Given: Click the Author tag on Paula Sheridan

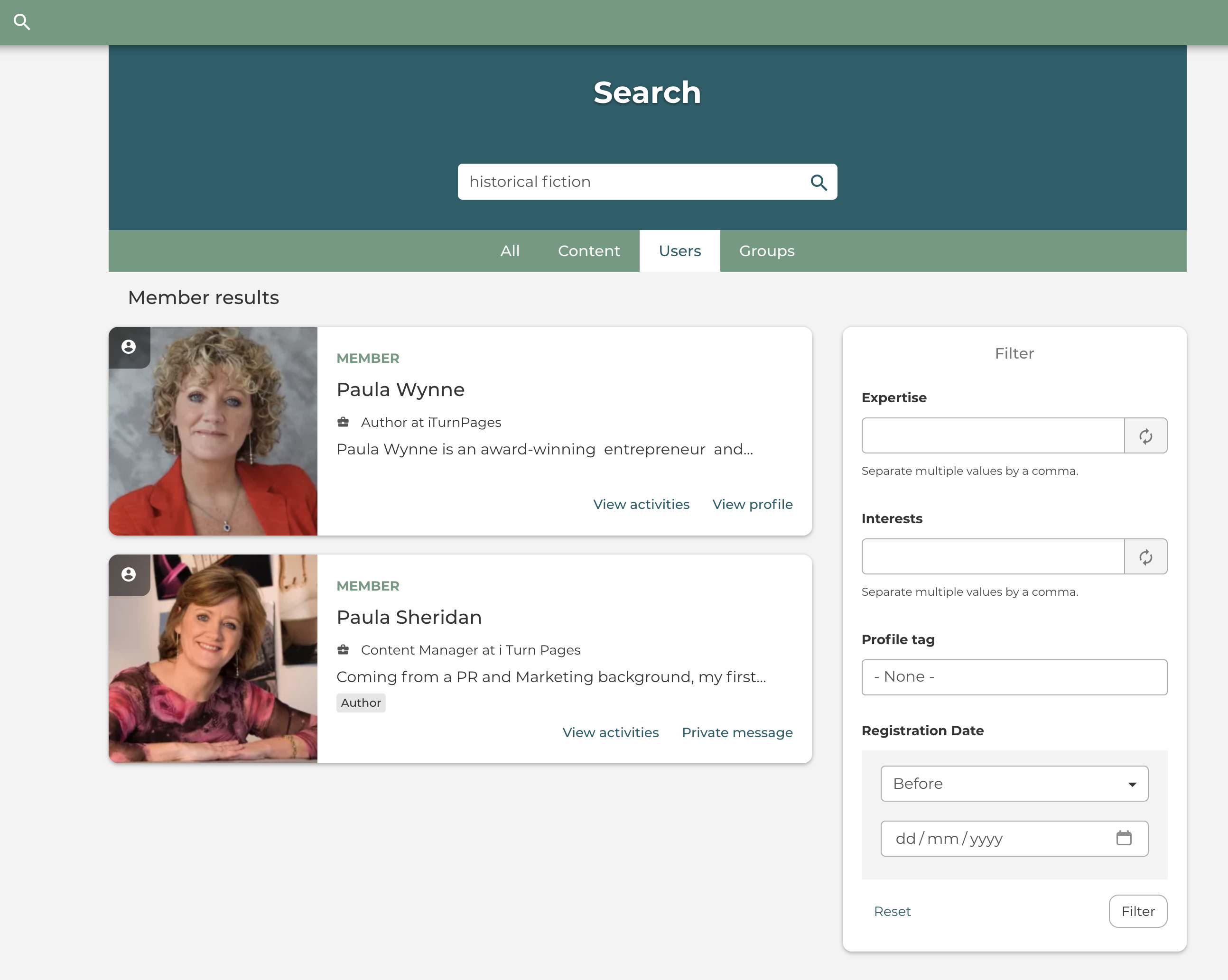Looking at the screenshot, I should point(361,703).
